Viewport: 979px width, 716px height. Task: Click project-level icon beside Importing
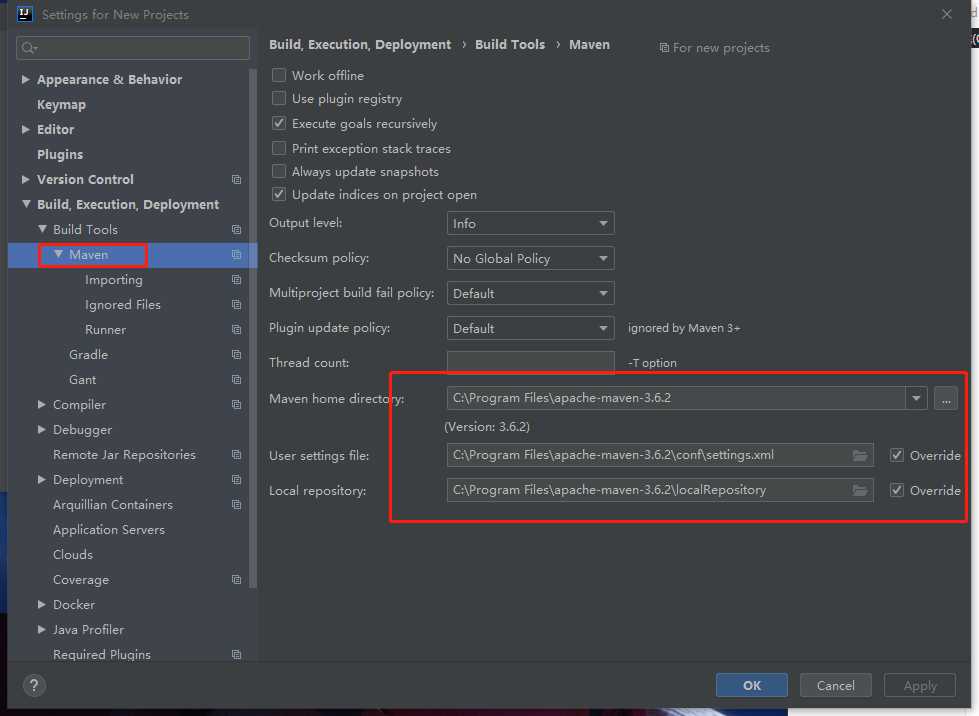click(237, 280)
